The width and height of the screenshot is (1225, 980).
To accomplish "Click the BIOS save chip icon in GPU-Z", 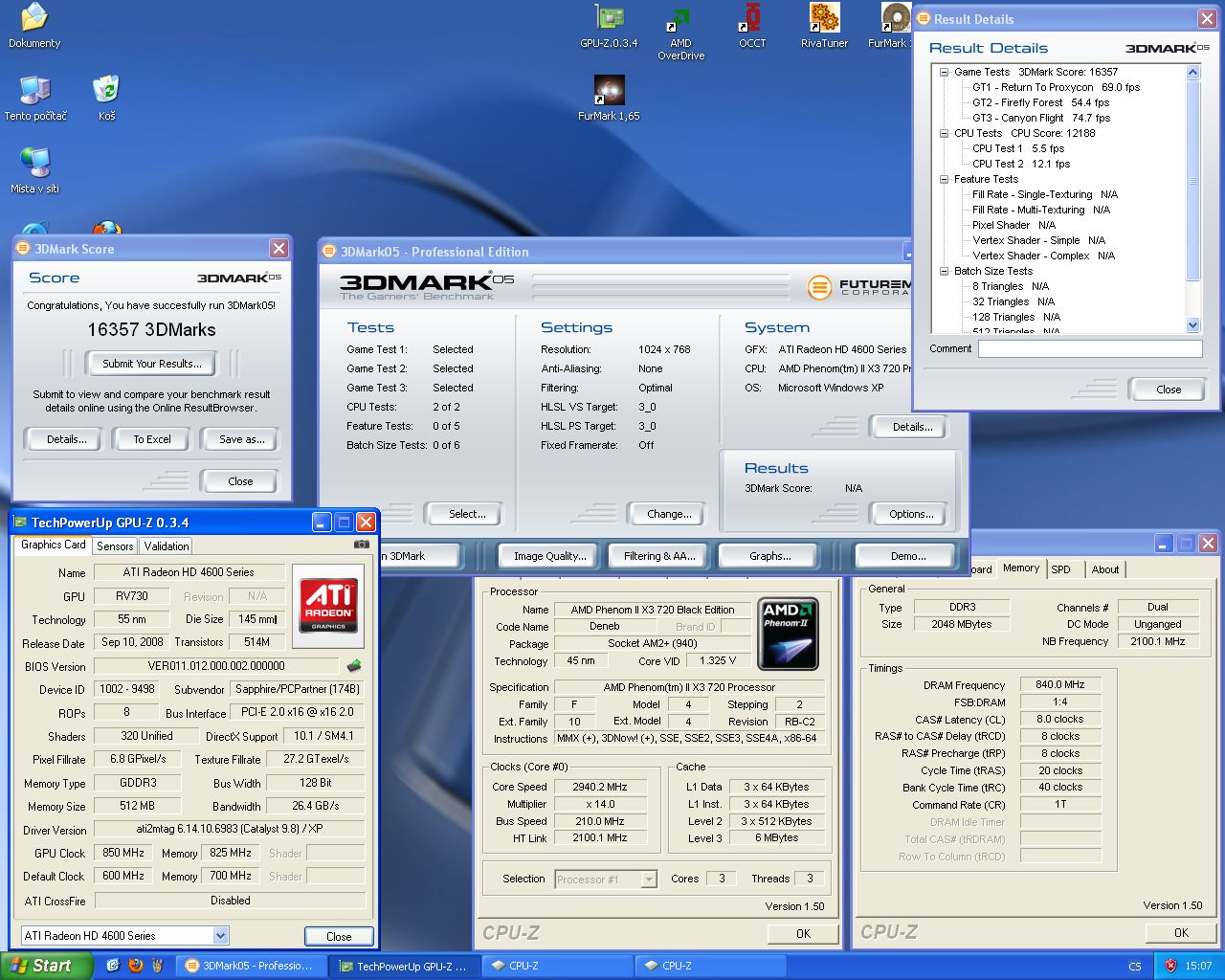I will 354,665.
